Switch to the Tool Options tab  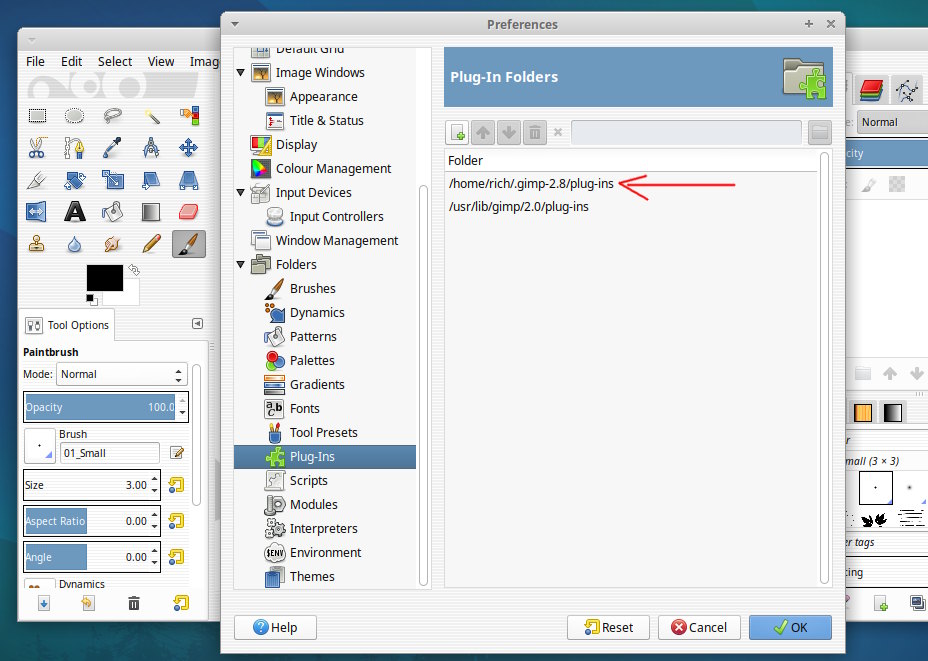(67, 325)
